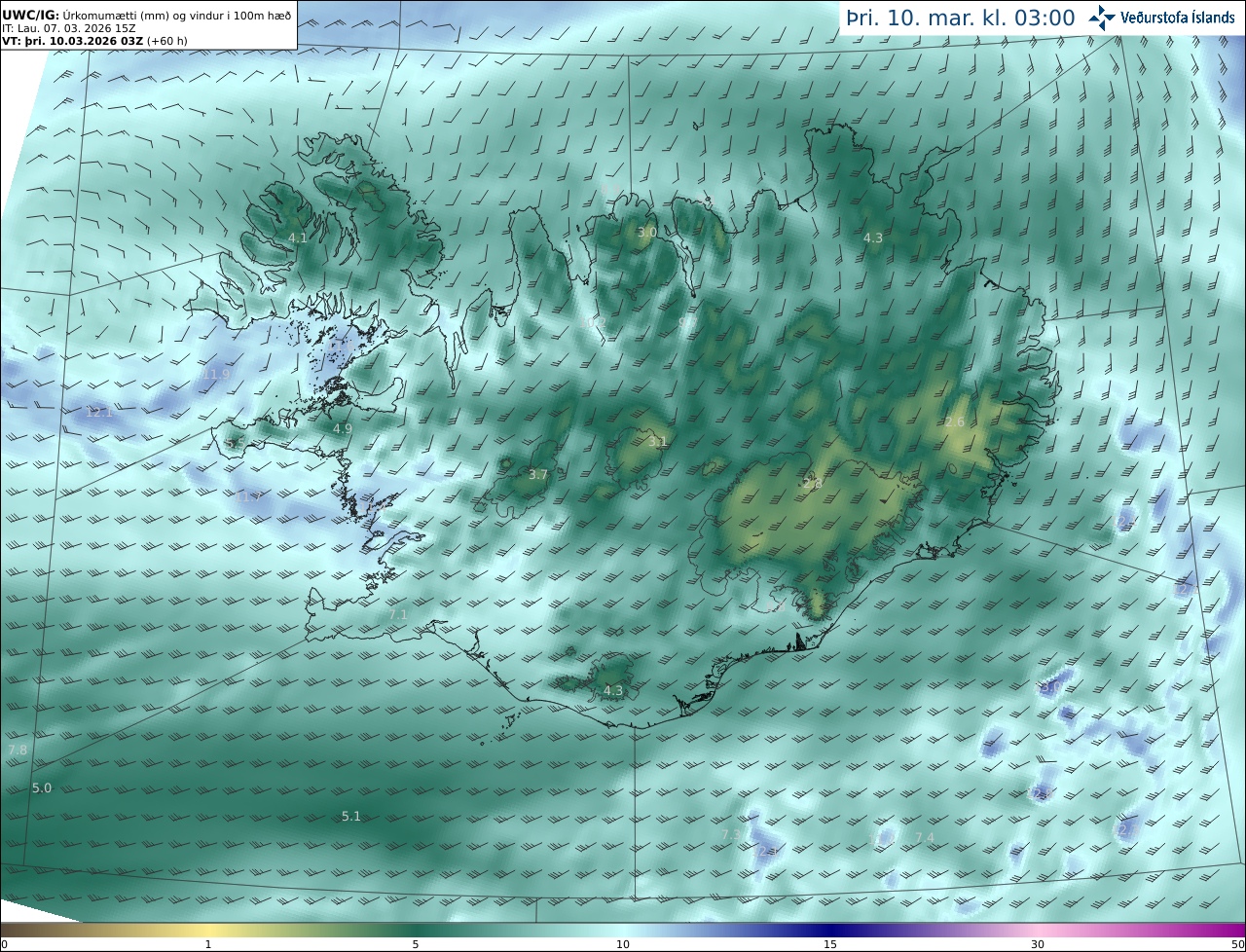Viewport: 1246px width, 952px height.
Task: Click the 4.9 value on the map
Action: point(343,428)
